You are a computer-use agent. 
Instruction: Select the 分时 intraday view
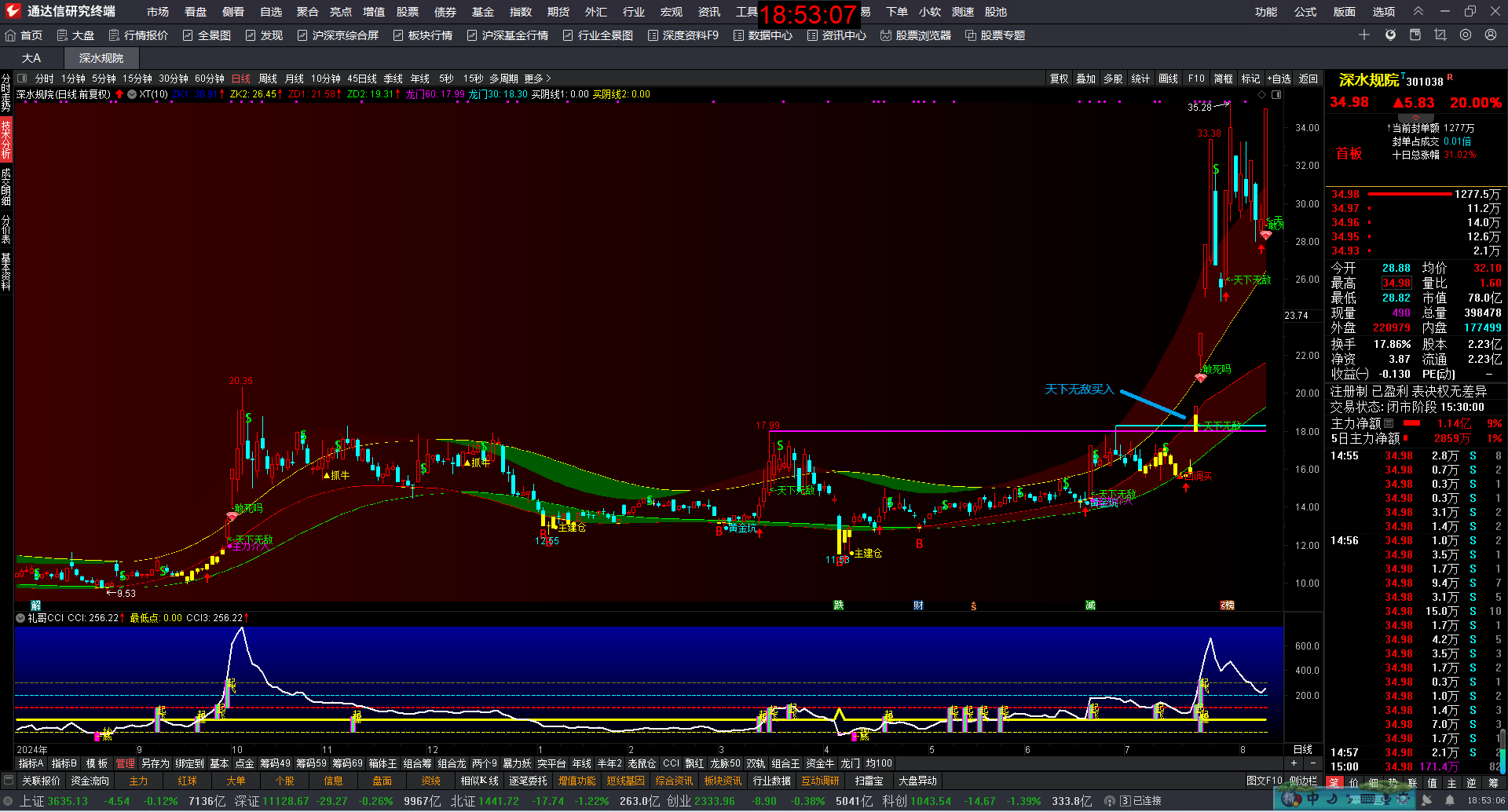pyautogui.click(x=45, y=79)
